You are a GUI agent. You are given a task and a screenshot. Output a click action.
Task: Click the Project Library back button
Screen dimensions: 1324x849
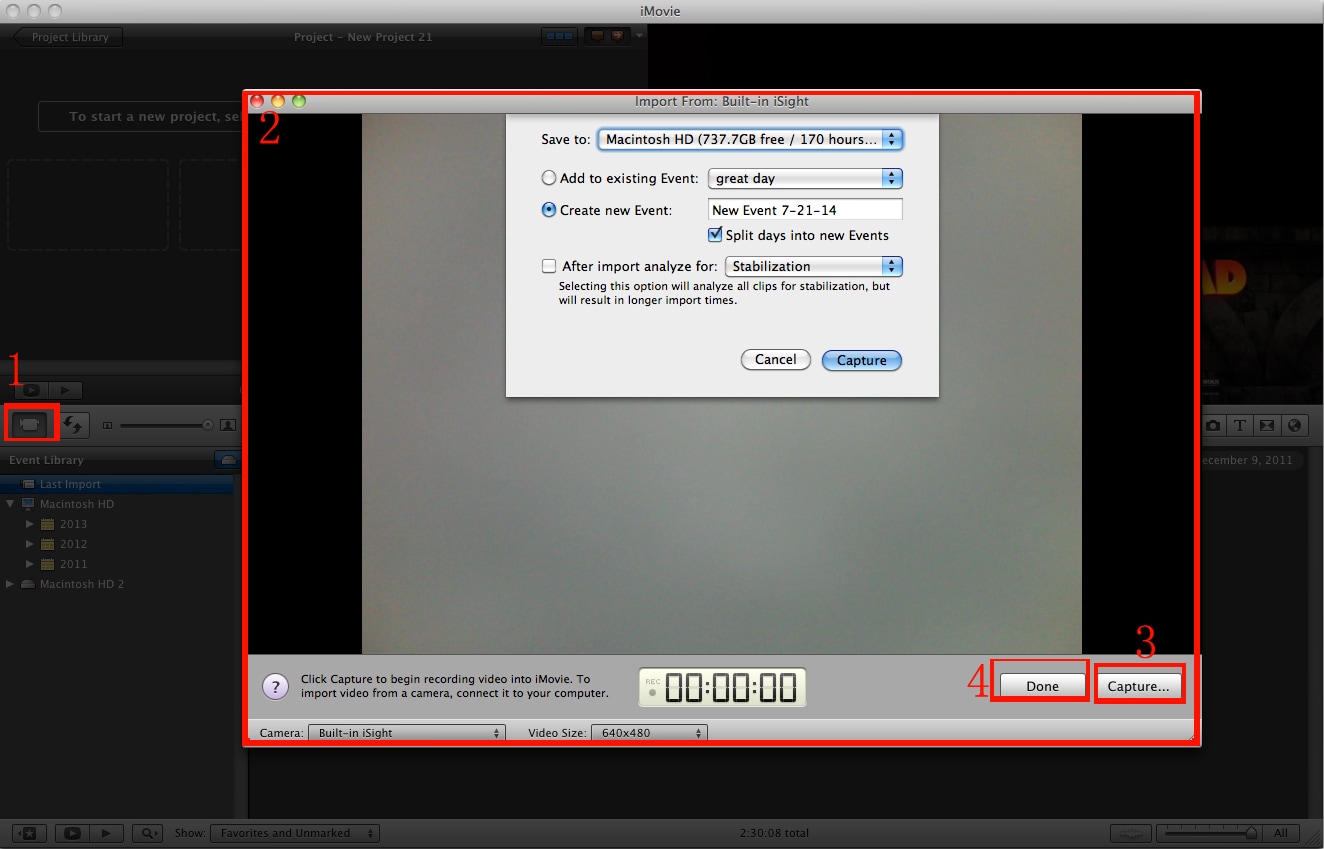[x=67, y=37]
